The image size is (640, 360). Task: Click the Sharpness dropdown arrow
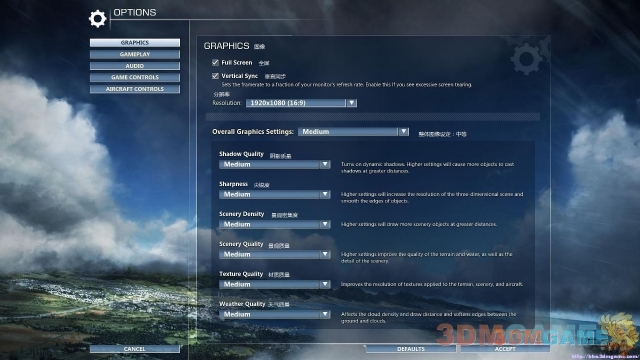click(x=325, y=194)
